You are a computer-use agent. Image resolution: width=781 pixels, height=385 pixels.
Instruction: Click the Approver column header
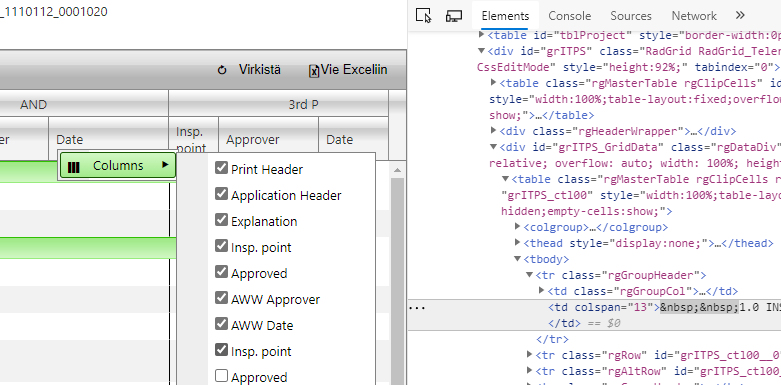[268, 139]
